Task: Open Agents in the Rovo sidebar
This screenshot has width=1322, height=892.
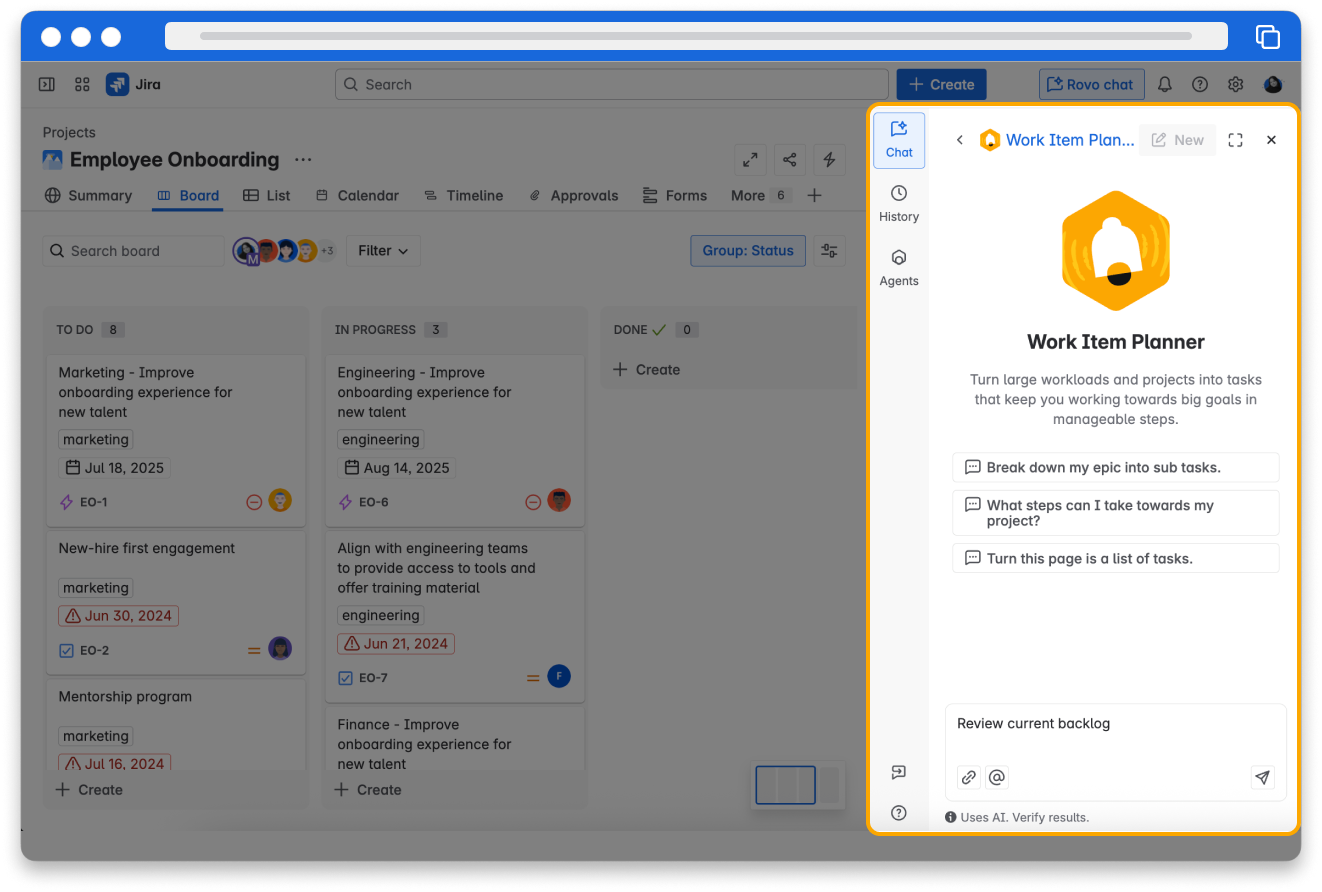Action: pos(899,268)
